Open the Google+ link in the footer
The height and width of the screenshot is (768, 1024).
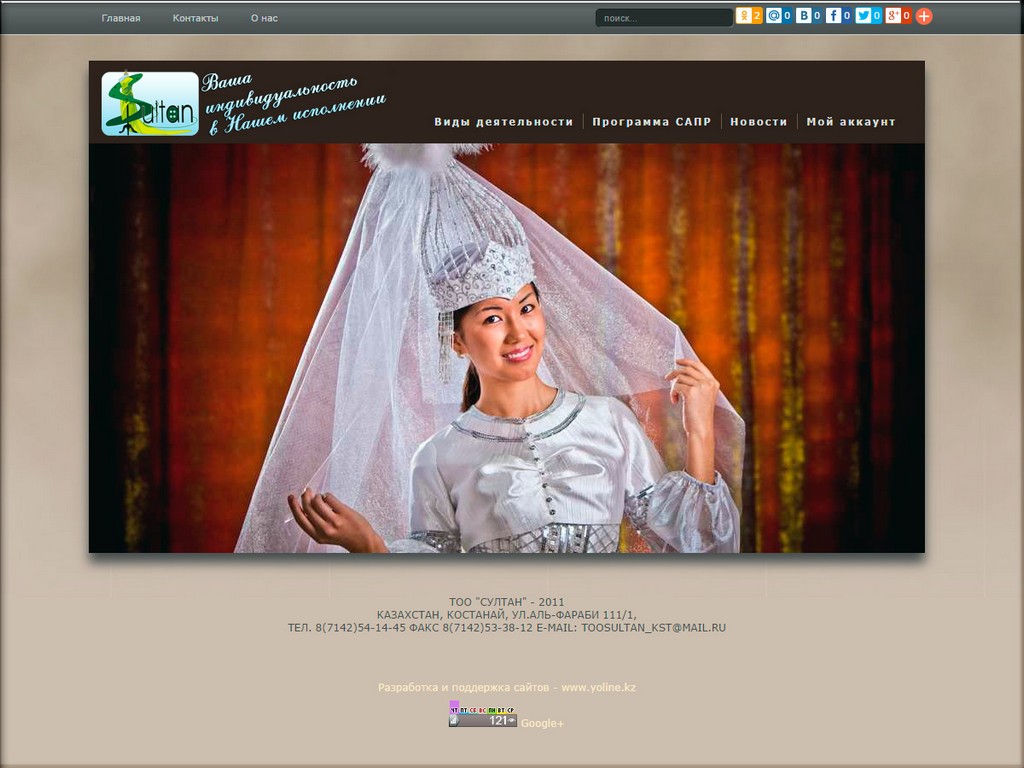pyautogui.click(x=542, y=723)
